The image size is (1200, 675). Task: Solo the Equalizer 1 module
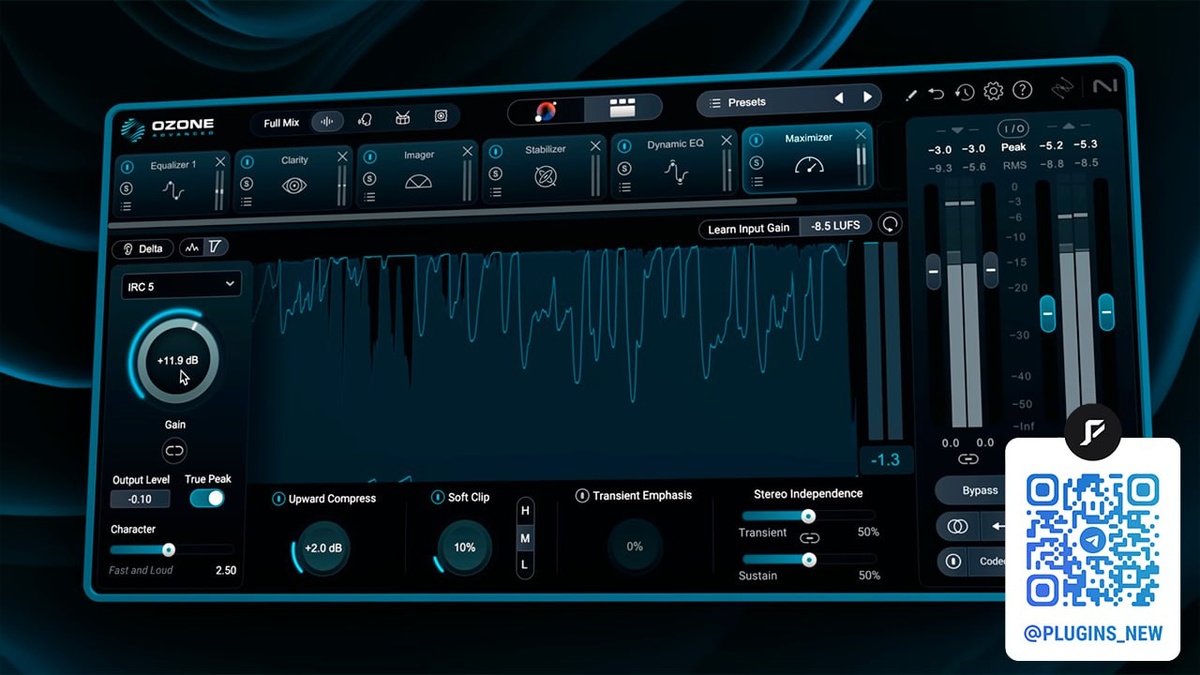click(x=126, y=188)
